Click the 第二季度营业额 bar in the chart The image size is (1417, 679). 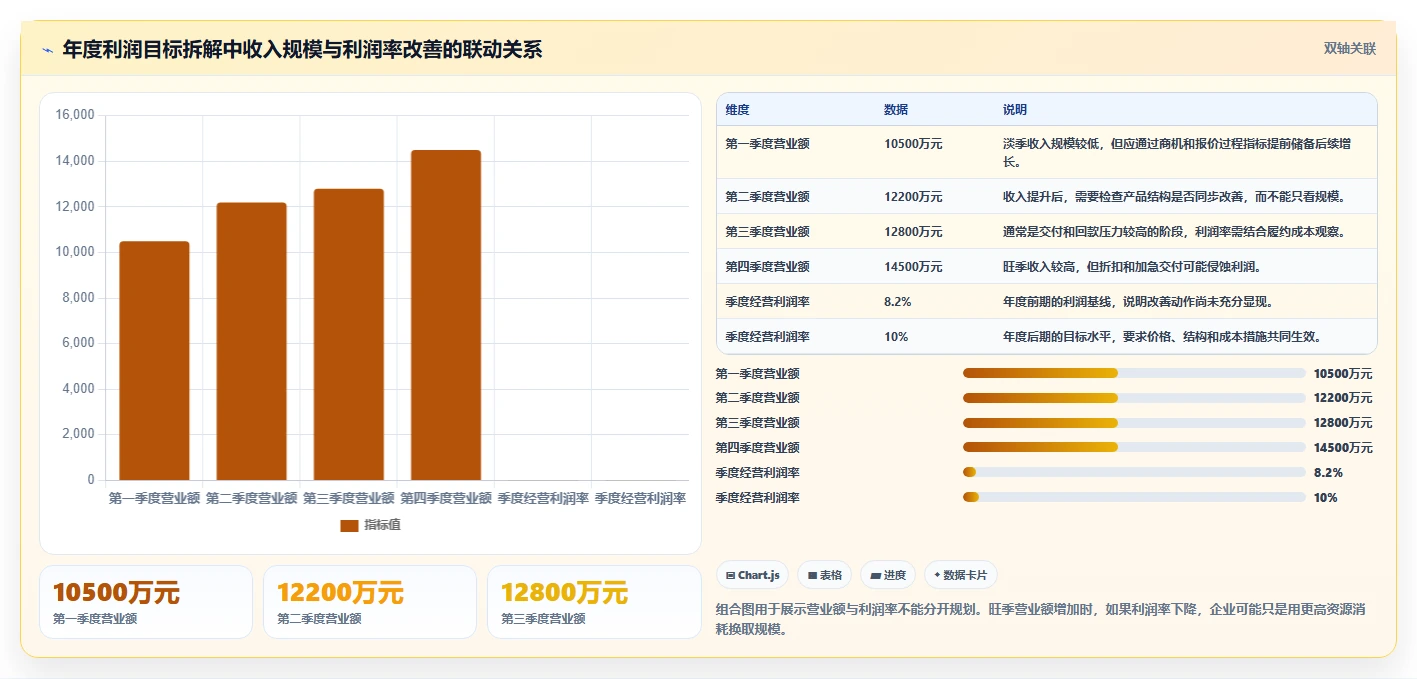click(x=251, y=341)
